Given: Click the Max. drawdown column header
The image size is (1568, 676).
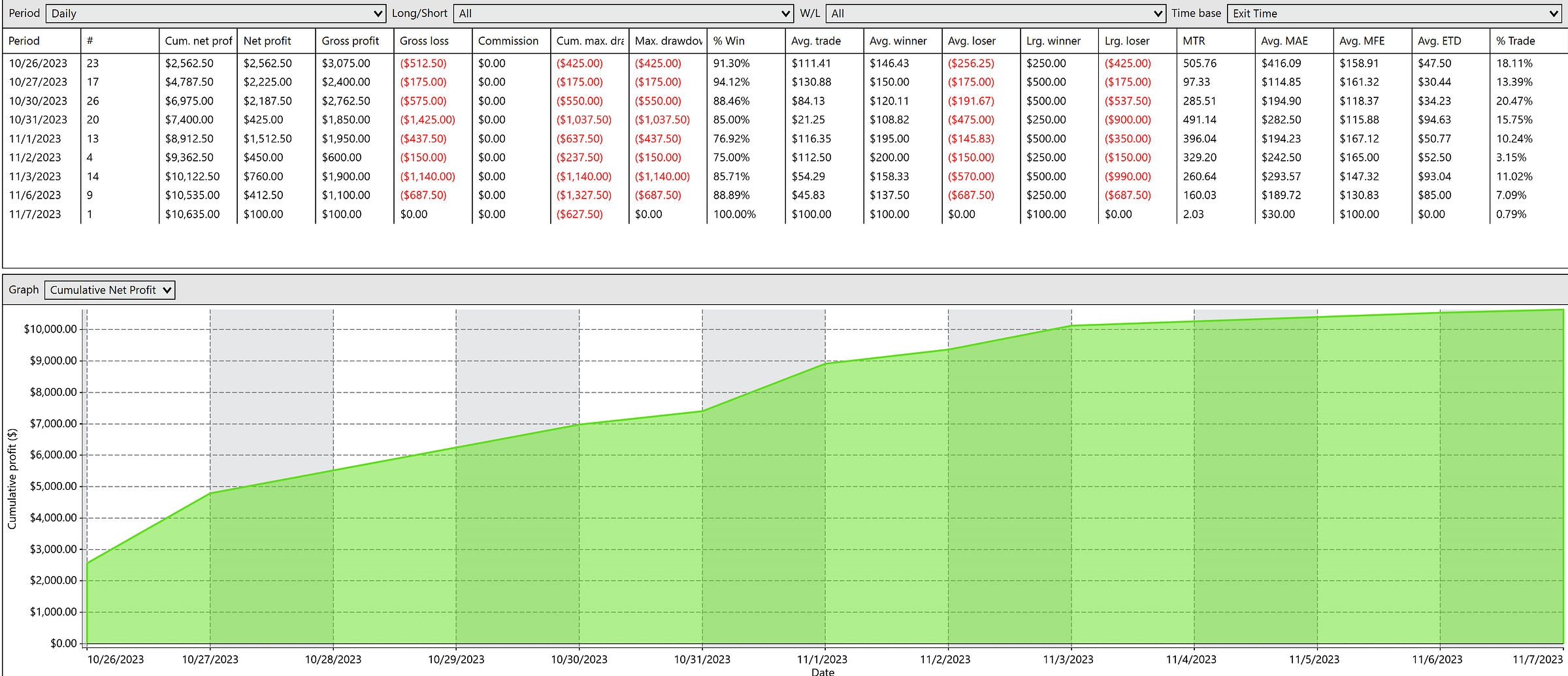Looking at the screenshot, I should (665, 40).
